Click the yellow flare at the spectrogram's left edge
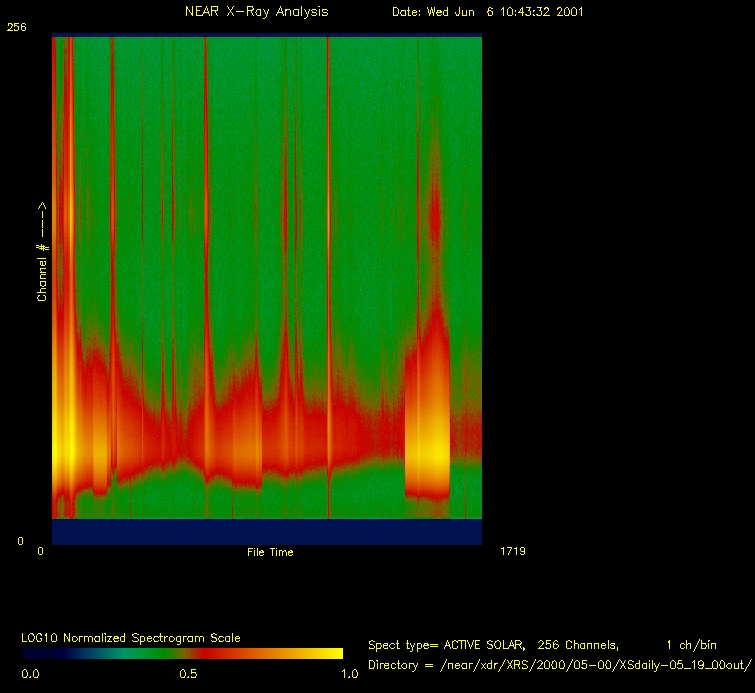This screenshot has width=755, height=693. coord(67,430)
